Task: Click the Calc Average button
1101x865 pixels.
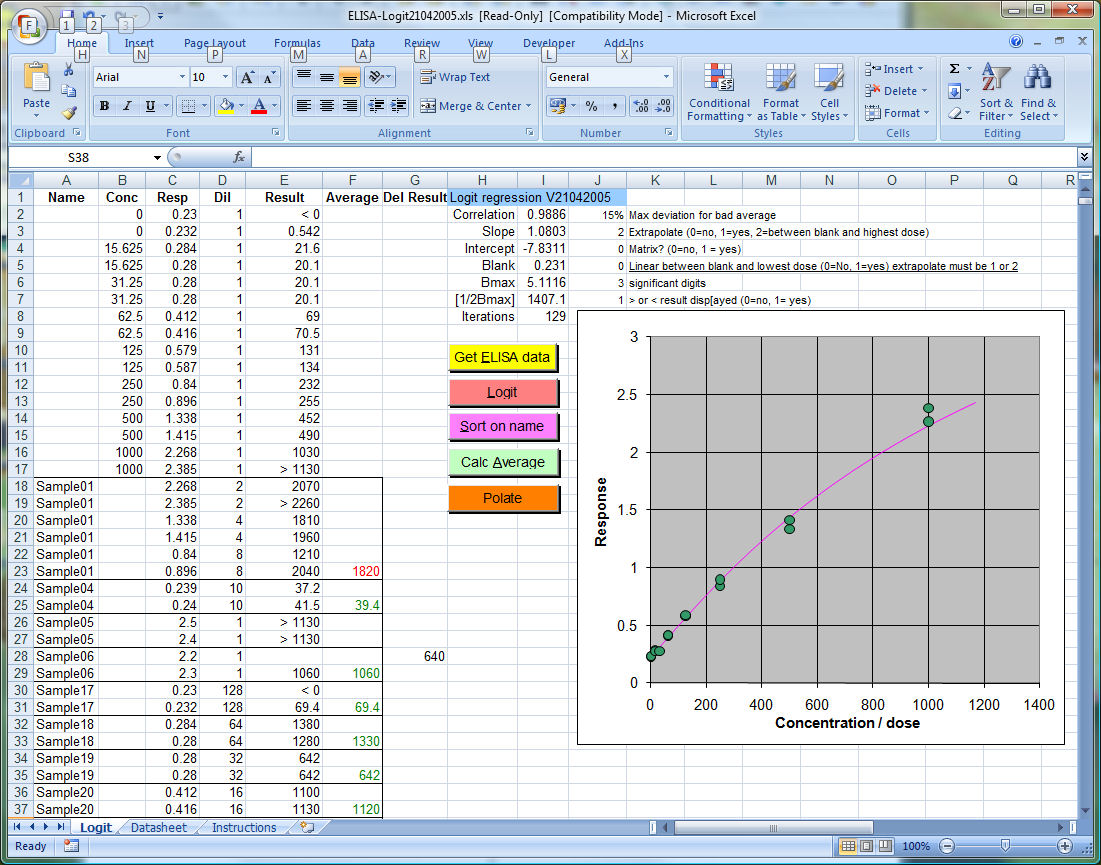Action: point(503,463)
